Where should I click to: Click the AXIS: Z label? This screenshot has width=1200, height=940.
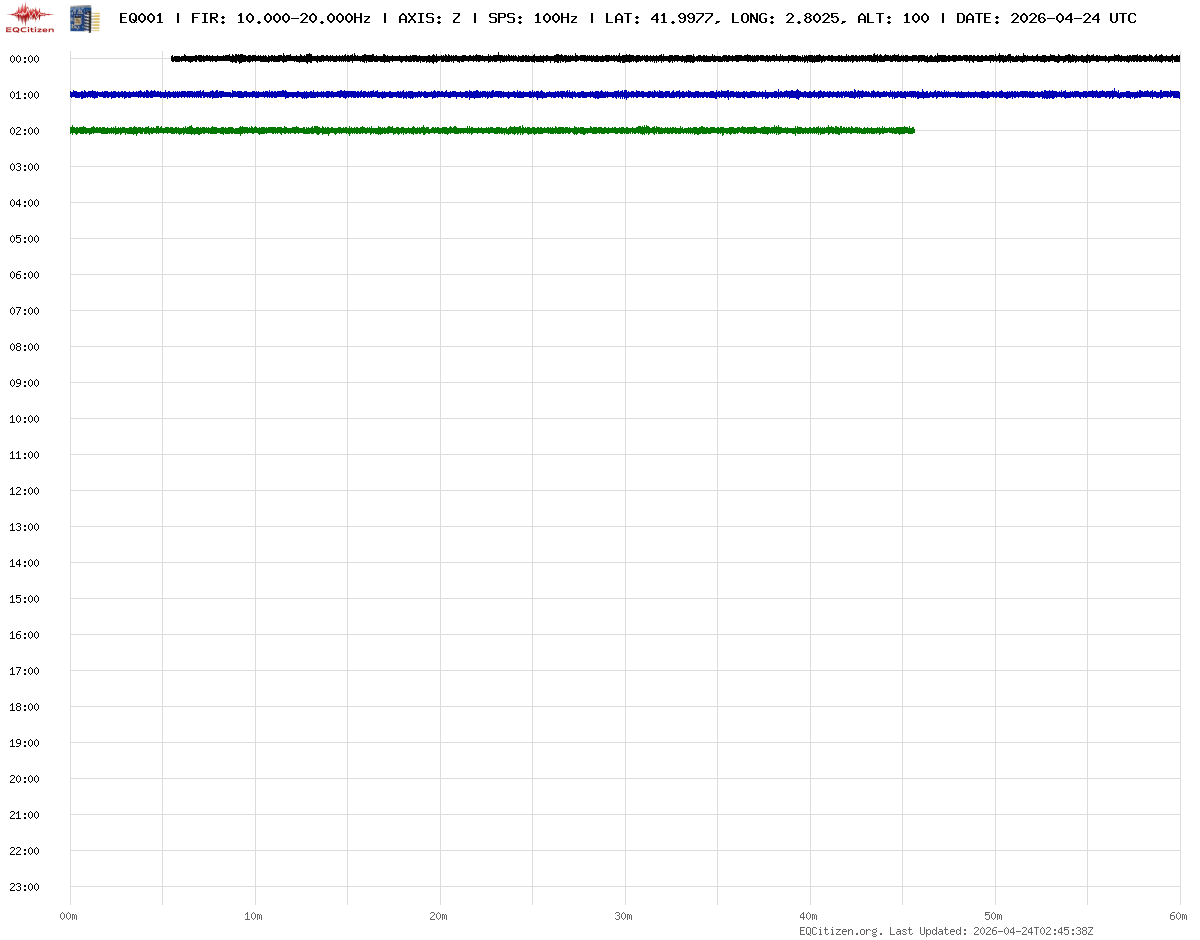pos(429,18)
